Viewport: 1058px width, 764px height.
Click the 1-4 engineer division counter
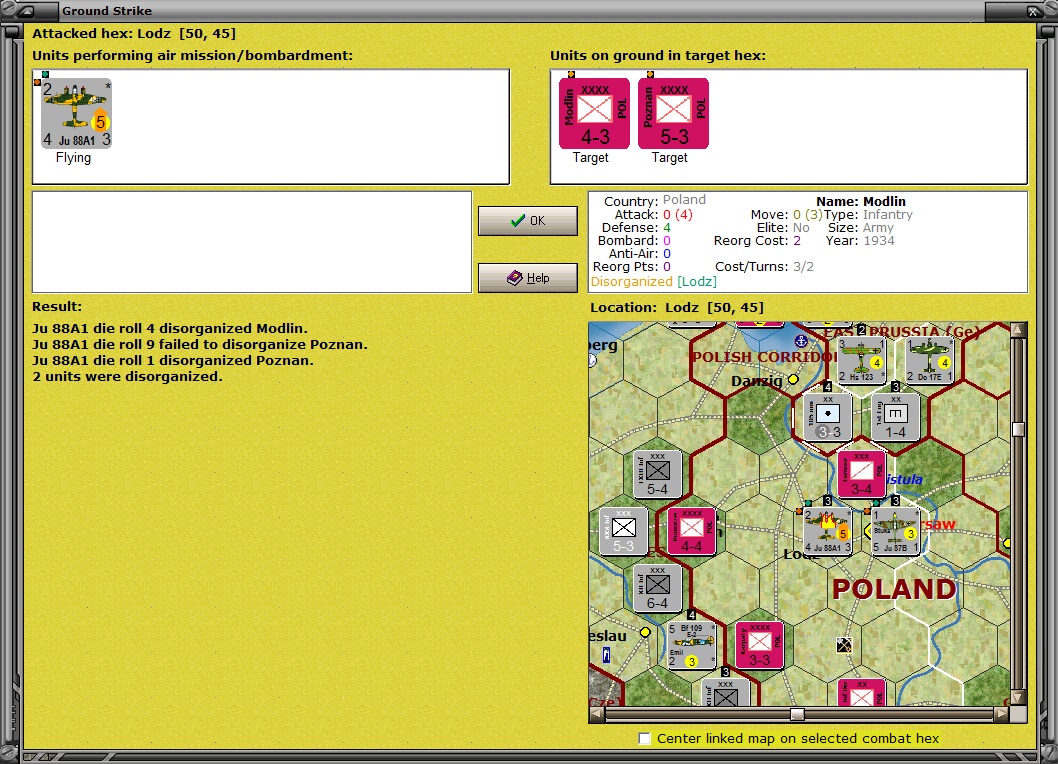(x=895, y=418)
